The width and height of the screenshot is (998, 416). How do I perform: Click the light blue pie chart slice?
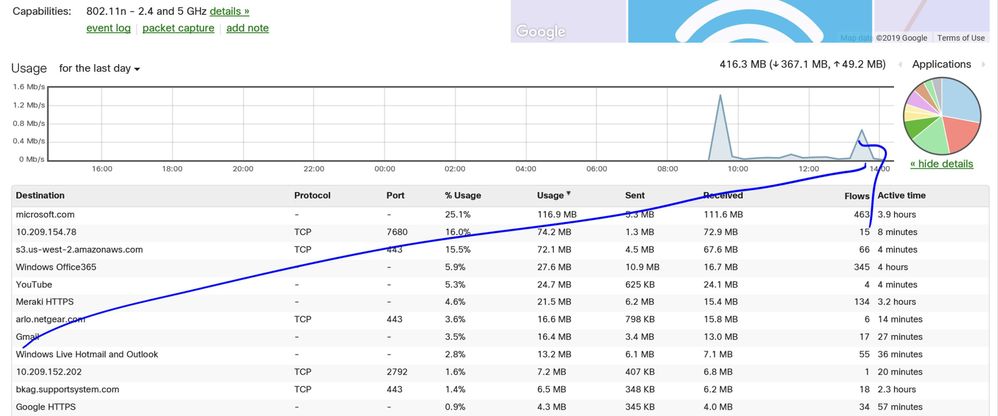[958, 102]
